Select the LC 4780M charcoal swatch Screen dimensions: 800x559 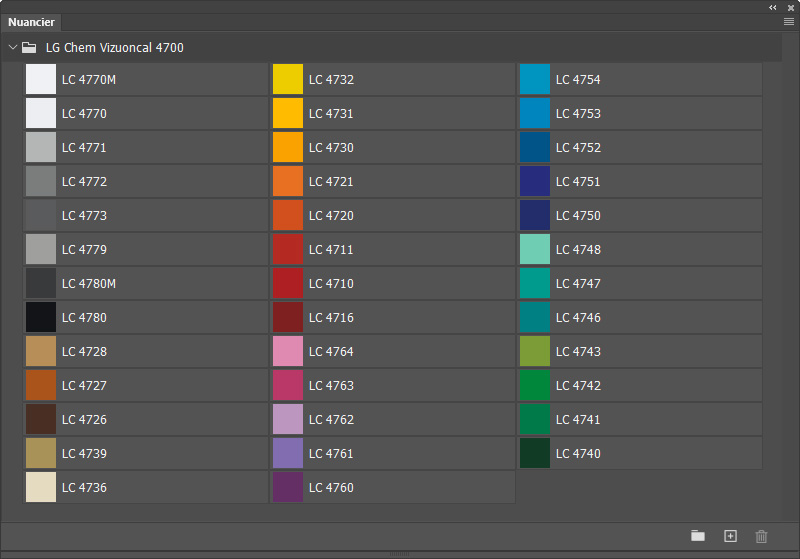click(41, 283)
